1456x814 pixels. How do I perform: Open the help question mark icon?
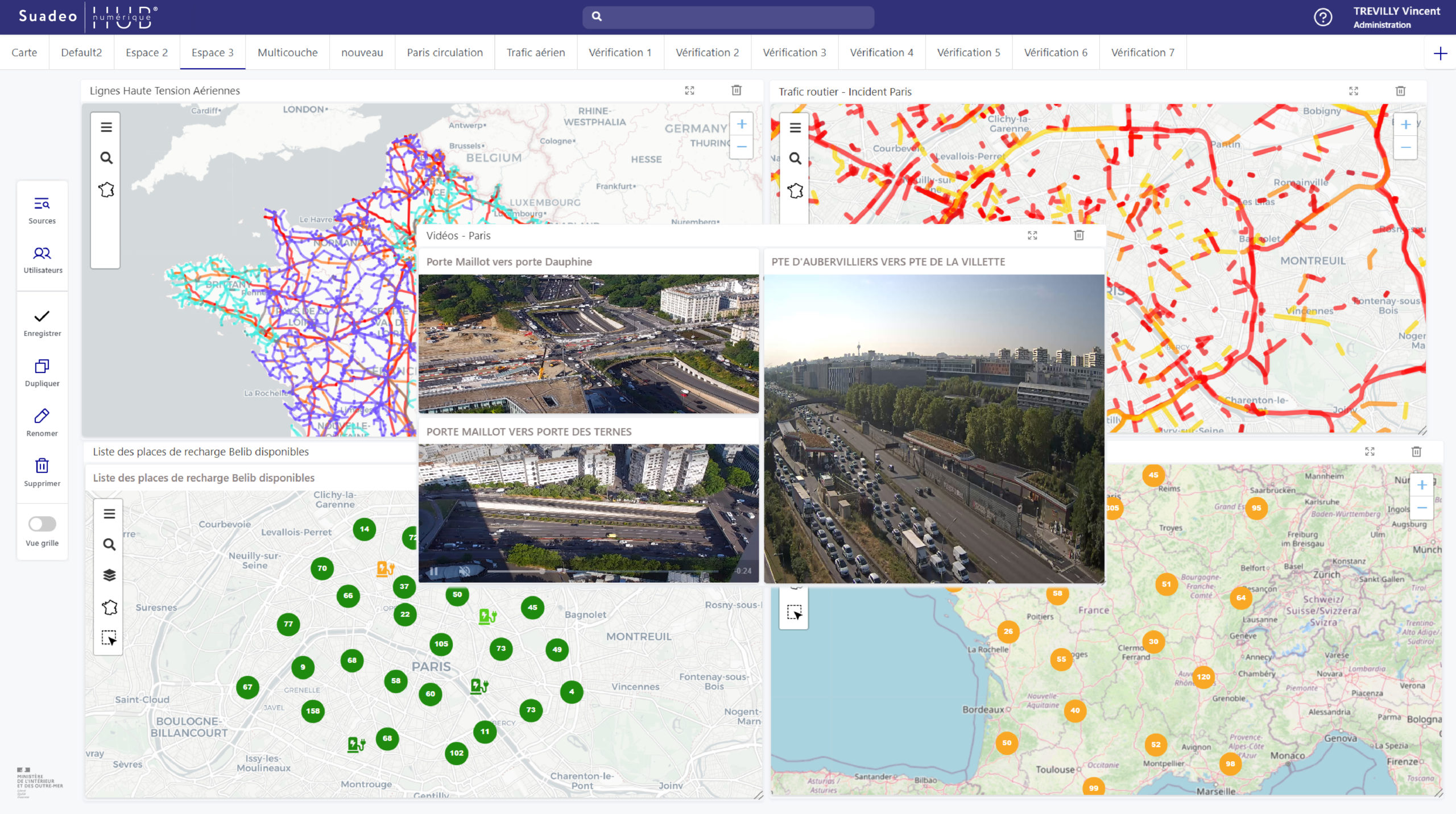(1323, 18)
